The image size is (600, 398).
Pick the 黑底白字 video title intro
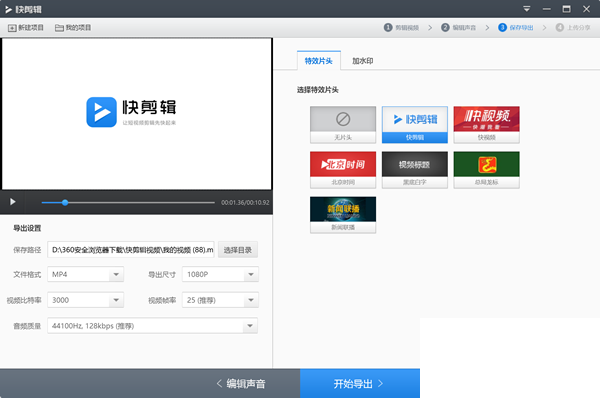click(x=415, y=170)
